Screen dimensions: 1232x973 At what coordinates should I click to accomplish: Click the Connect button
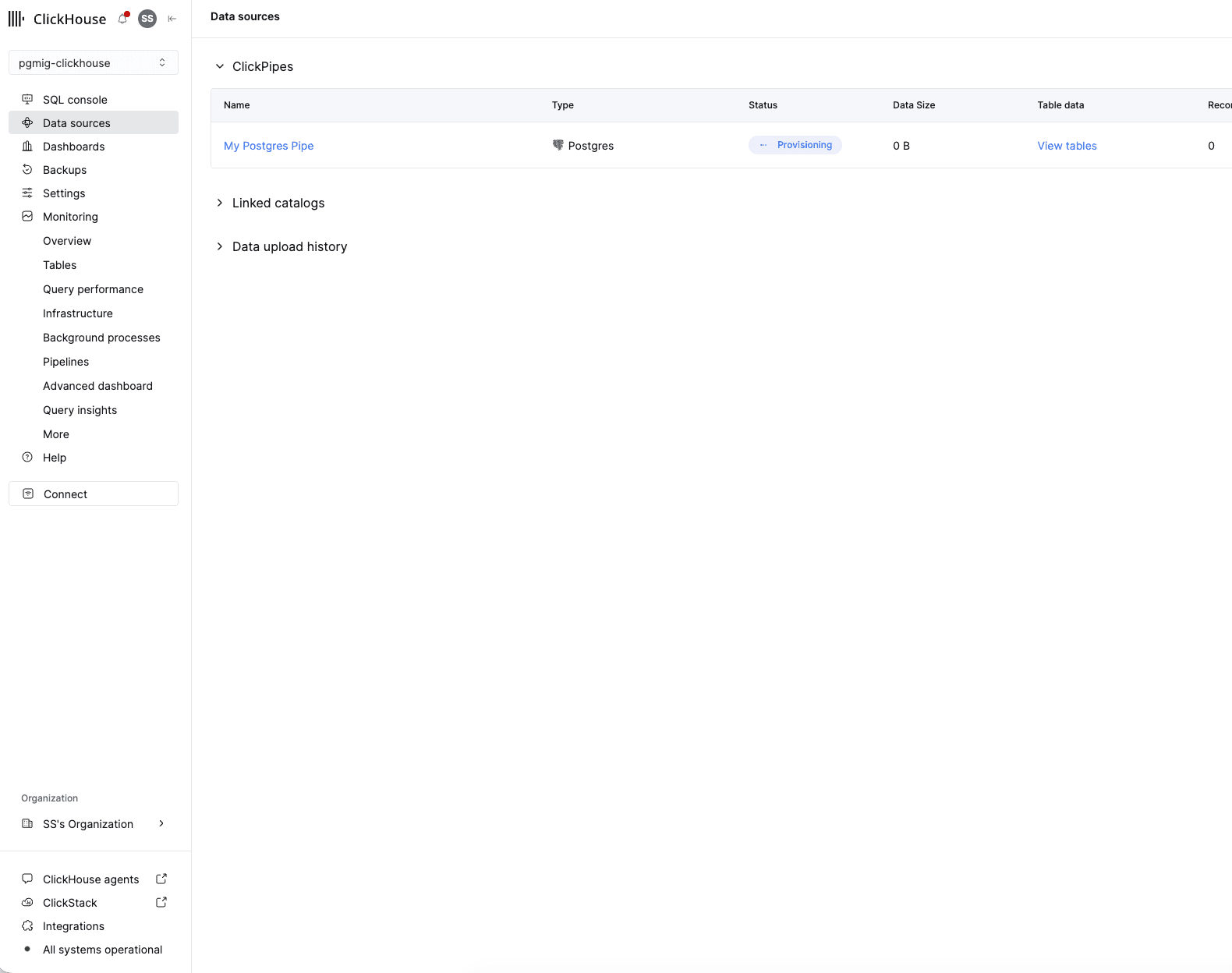[94, 494]
